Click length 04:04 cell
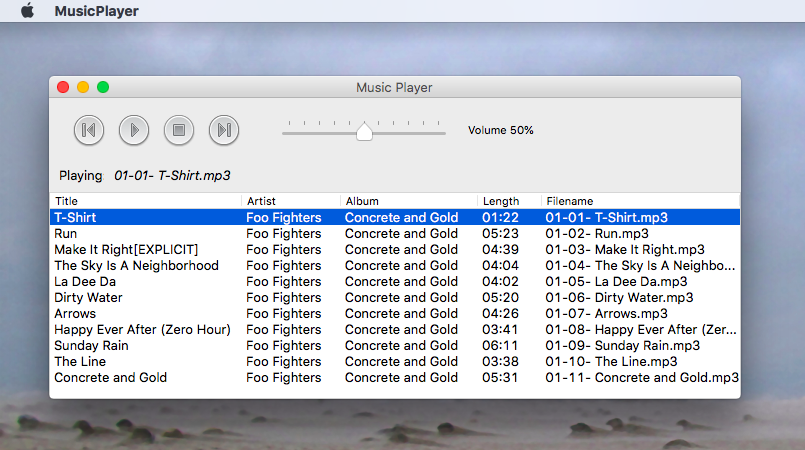 click(501, 265)
